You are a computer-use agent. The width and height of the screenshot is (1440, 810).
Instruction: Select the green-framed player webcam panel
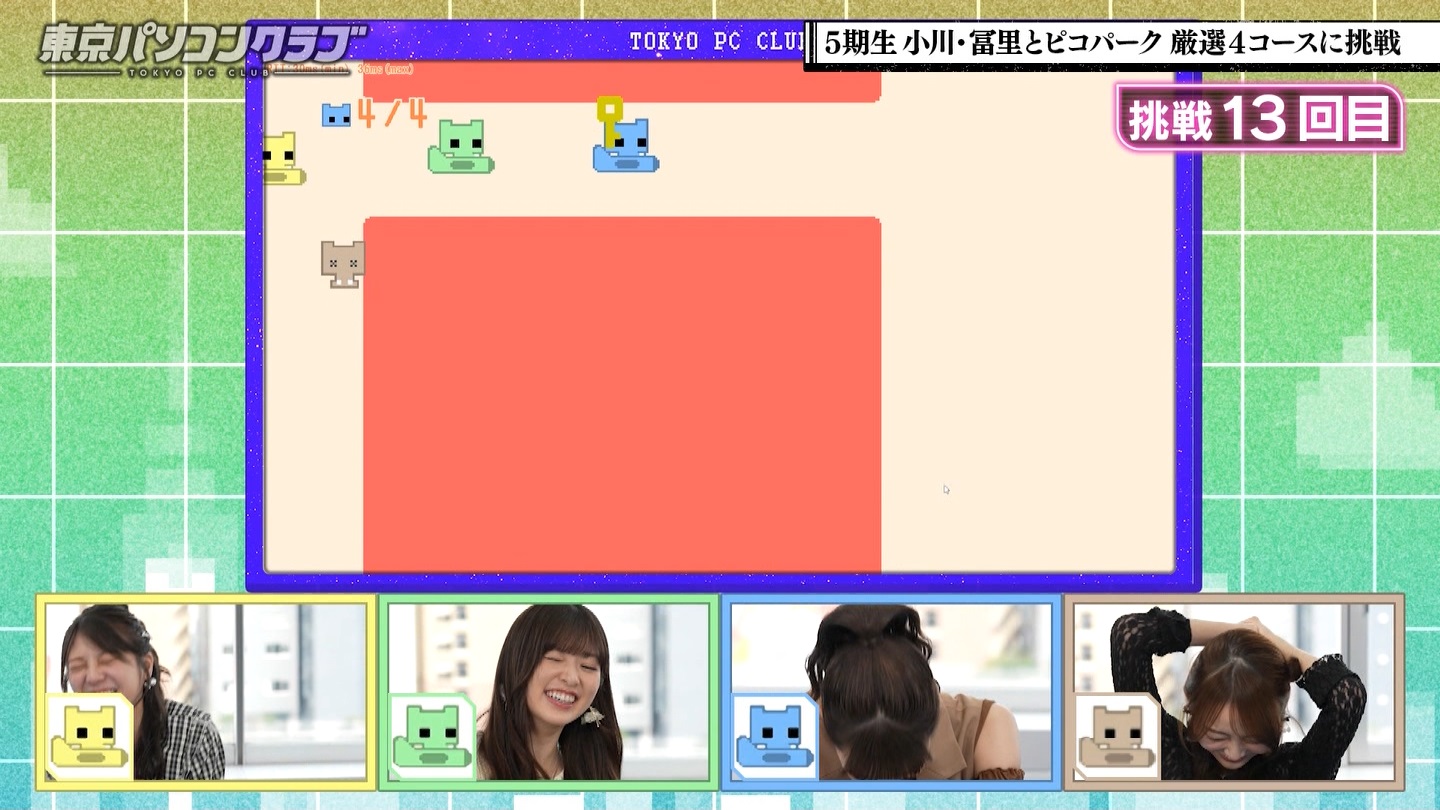(548, 691)
